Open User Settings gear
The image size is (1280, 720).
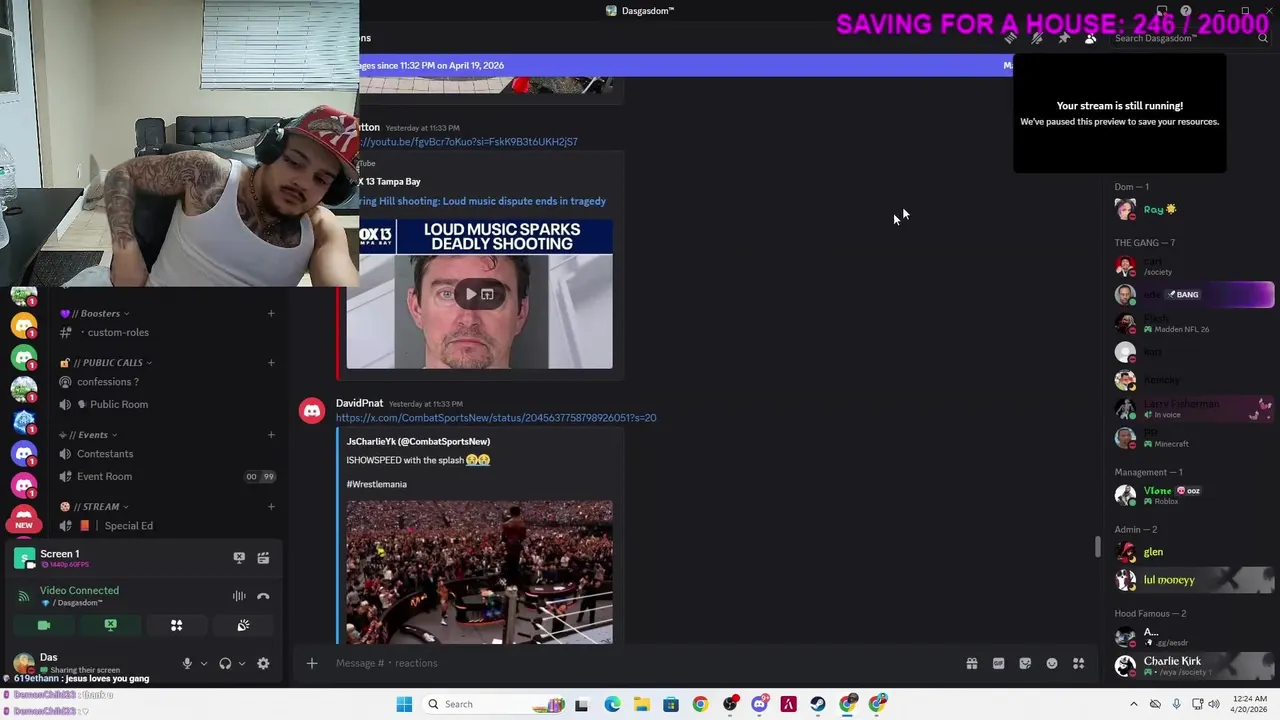tap(263, 663)
